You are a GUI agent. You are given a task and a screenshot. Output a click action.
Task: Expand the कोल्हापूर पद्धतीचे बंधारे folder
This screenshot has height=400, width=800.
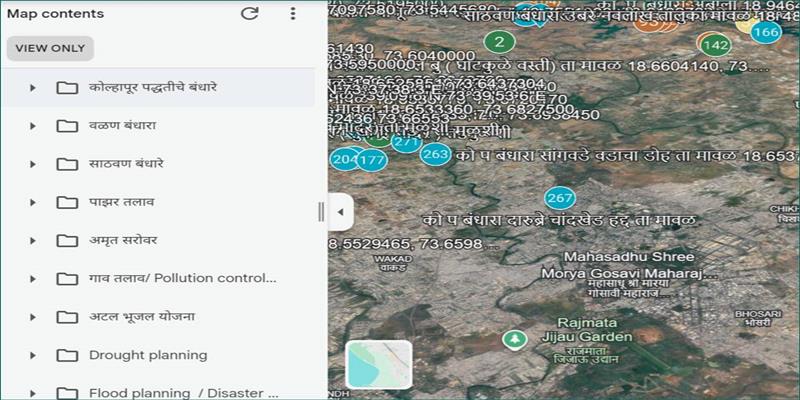[33, 88]
